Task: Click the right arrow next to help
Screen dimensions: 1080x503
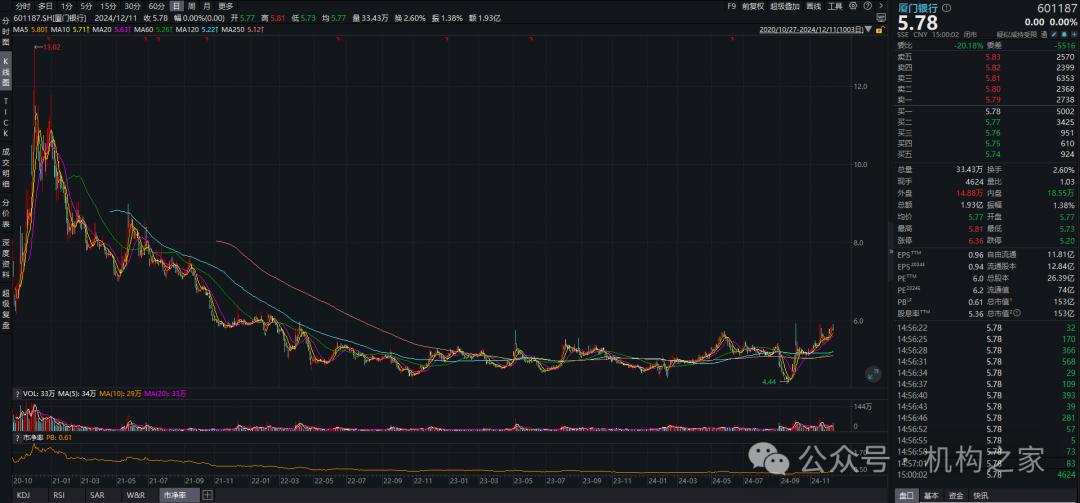Action: [x=881, y=6]
